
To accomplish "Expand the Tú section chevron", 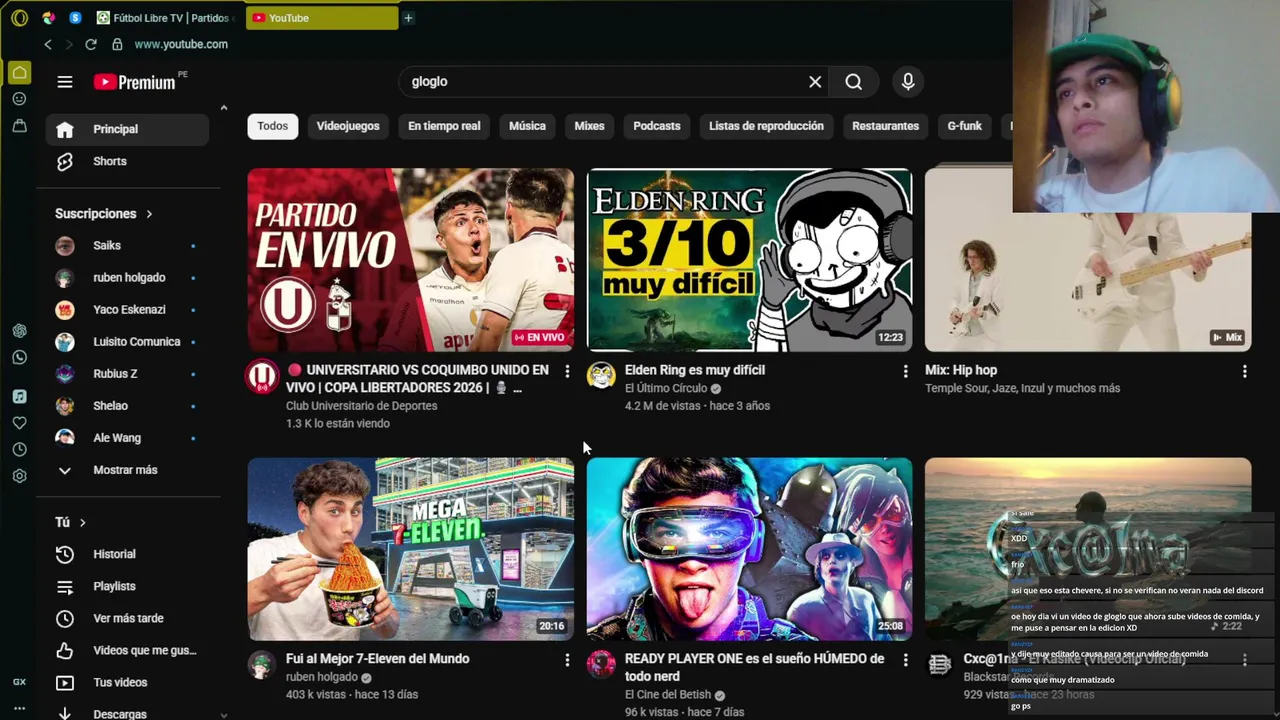I will (82, 522).
